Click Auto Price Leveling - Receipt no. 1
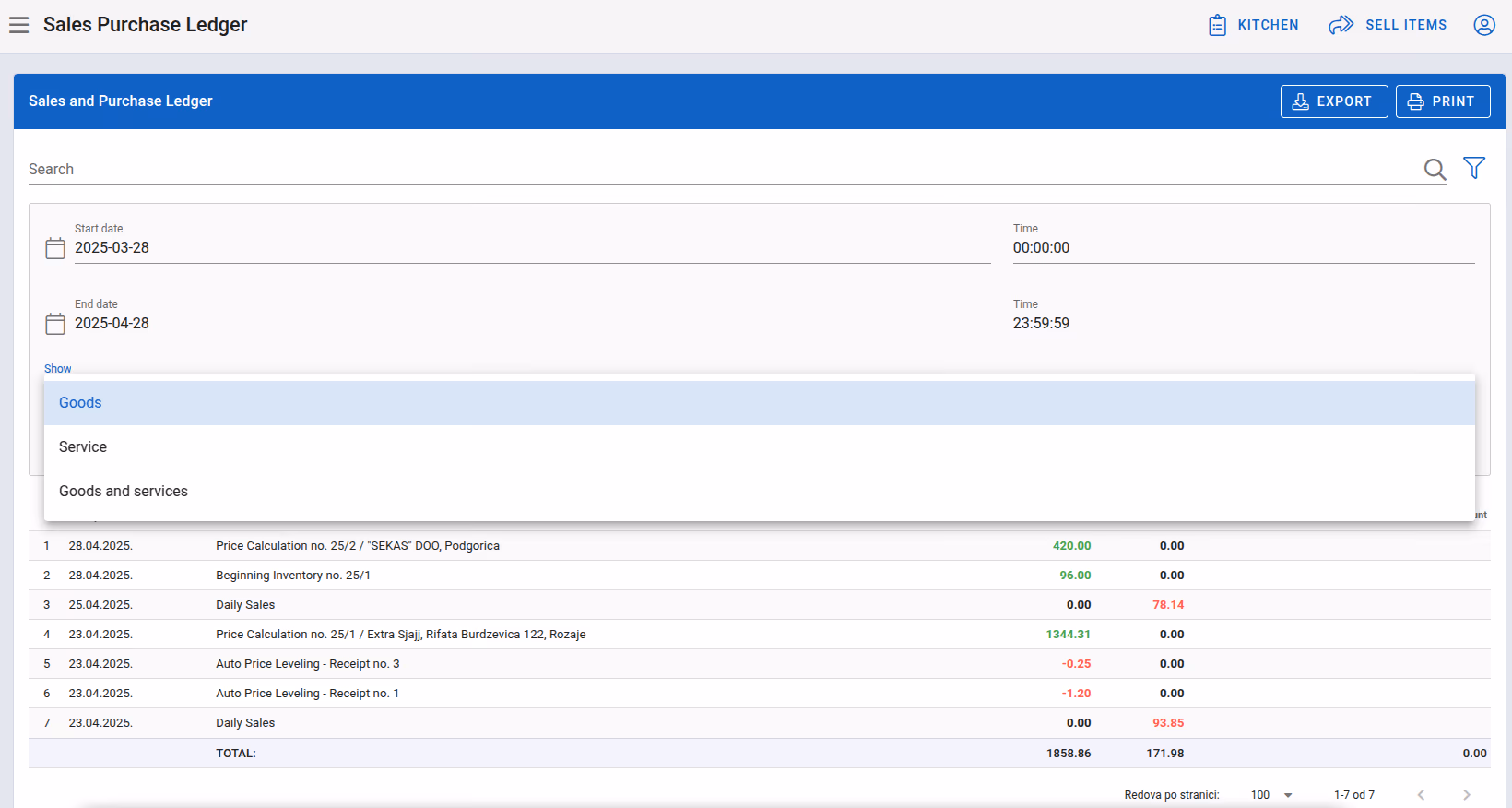1512x808 pixels. [308, 694]
